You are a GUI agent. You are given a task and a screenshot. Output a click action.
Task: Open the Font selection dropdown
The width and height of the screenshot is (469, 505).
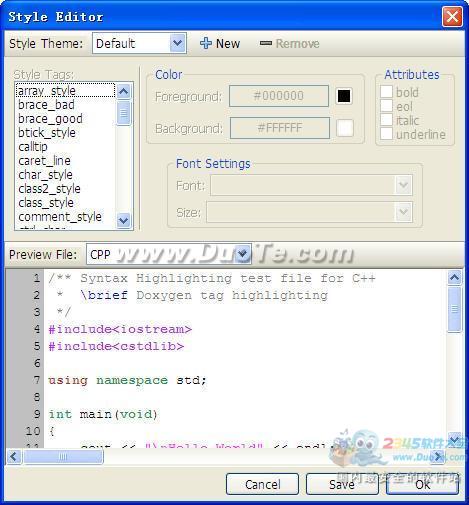[403, 185]
